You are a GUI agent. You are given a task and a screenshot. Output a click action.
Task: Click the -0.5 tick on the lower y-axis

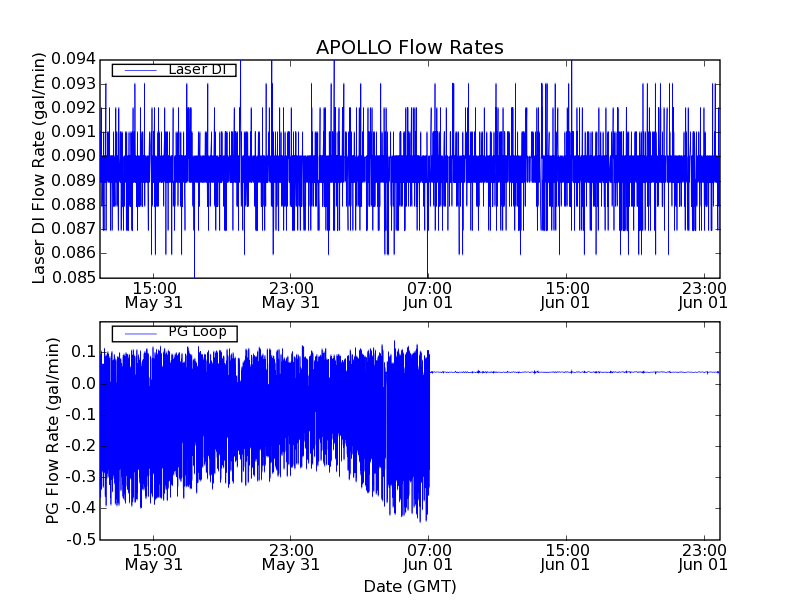pos(80,540)
